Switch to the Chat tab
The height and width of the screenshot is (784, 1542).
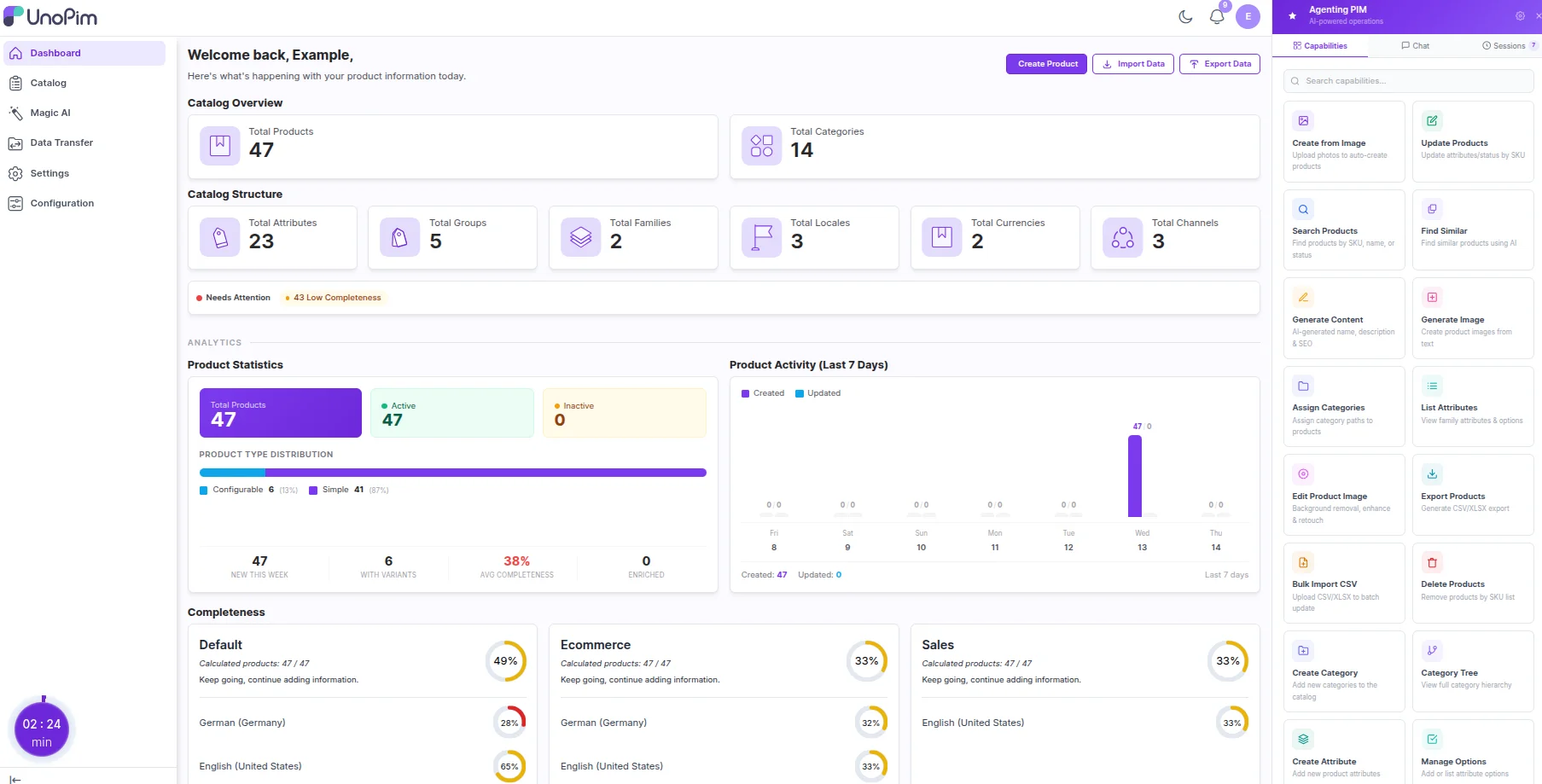1415,46
